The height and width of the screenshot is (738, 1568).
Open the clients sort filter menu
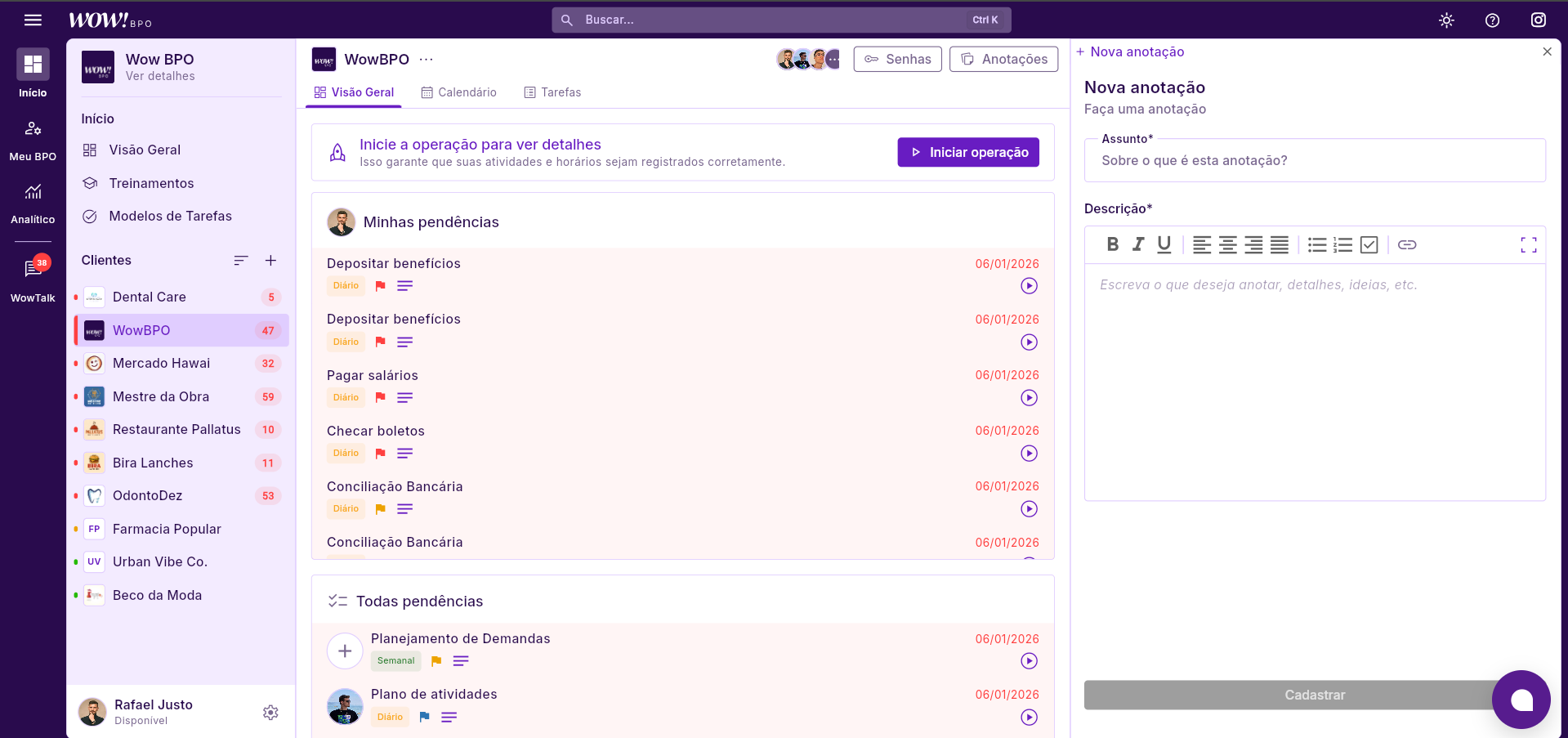[240, 261]
